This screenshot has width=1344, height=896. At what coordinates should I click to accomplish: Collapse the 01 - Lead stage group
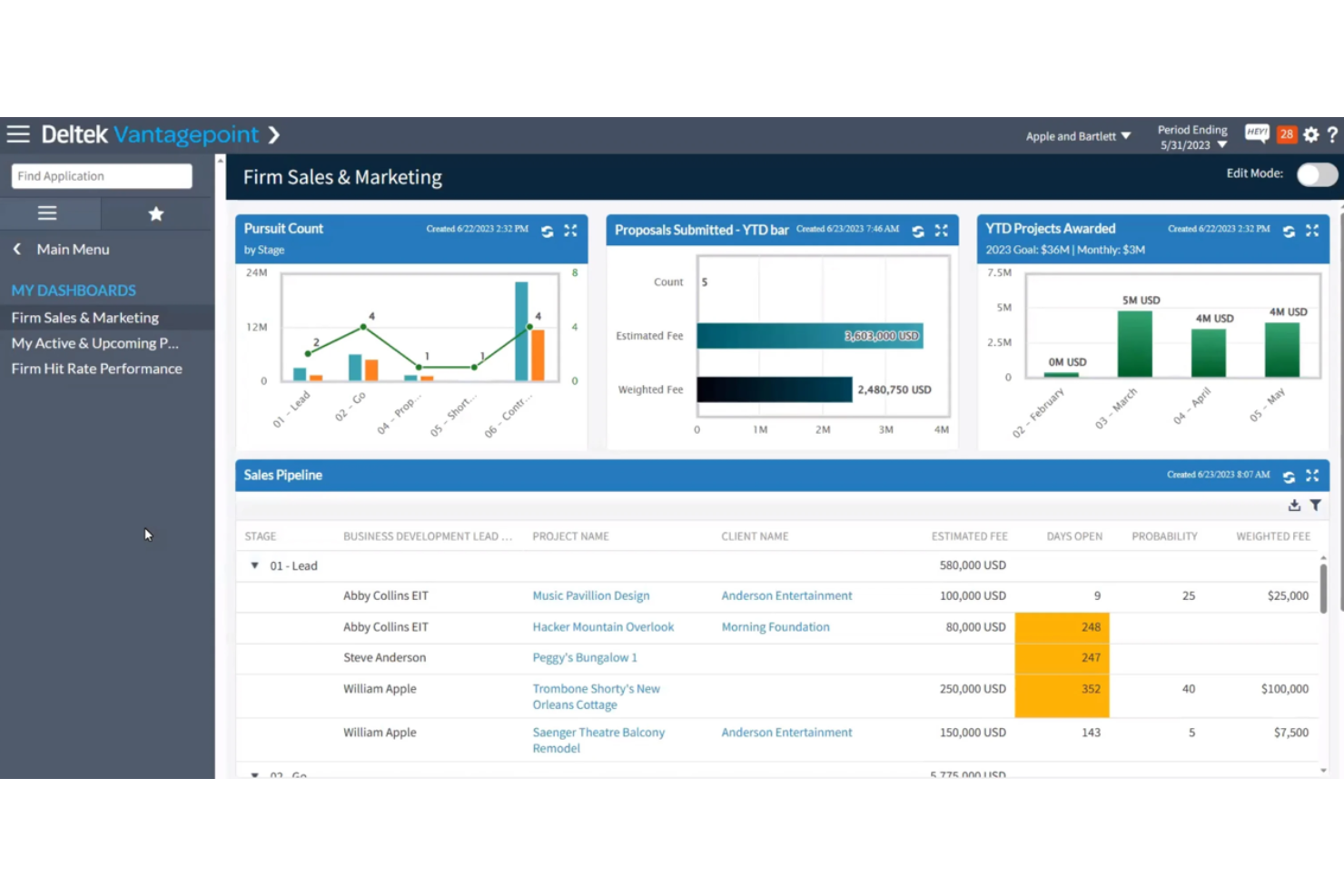pos(255,566)
